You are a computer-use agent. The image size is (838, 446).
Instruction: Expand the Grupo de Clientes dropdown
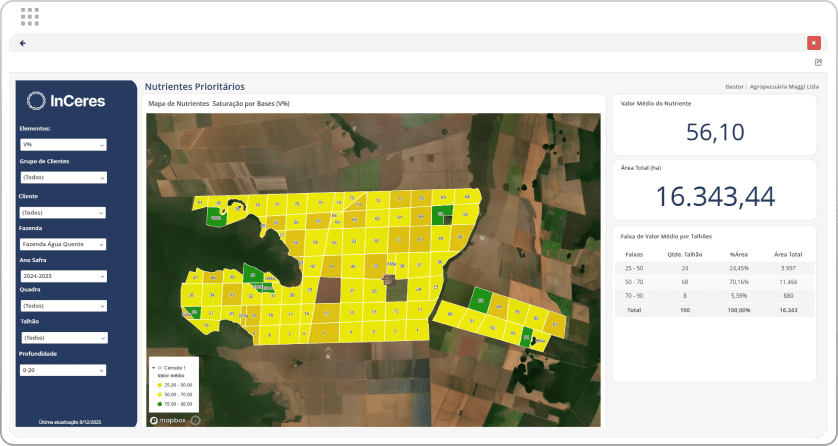point(63,177)
